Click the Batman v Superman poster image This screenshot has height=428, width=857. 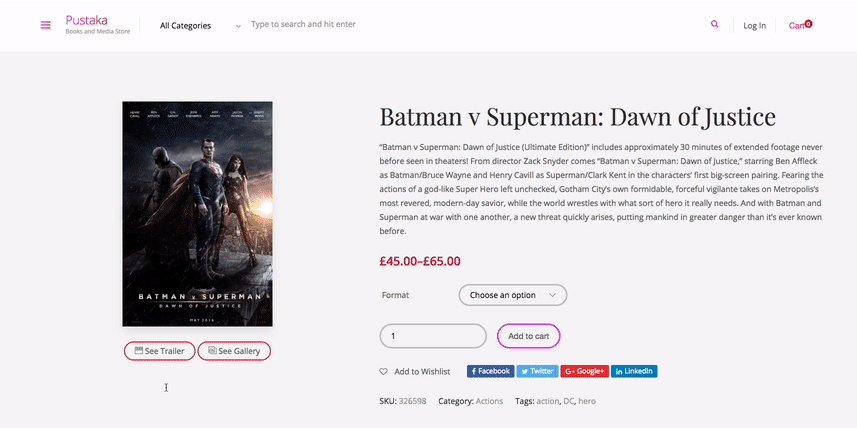tap(197, 214)
